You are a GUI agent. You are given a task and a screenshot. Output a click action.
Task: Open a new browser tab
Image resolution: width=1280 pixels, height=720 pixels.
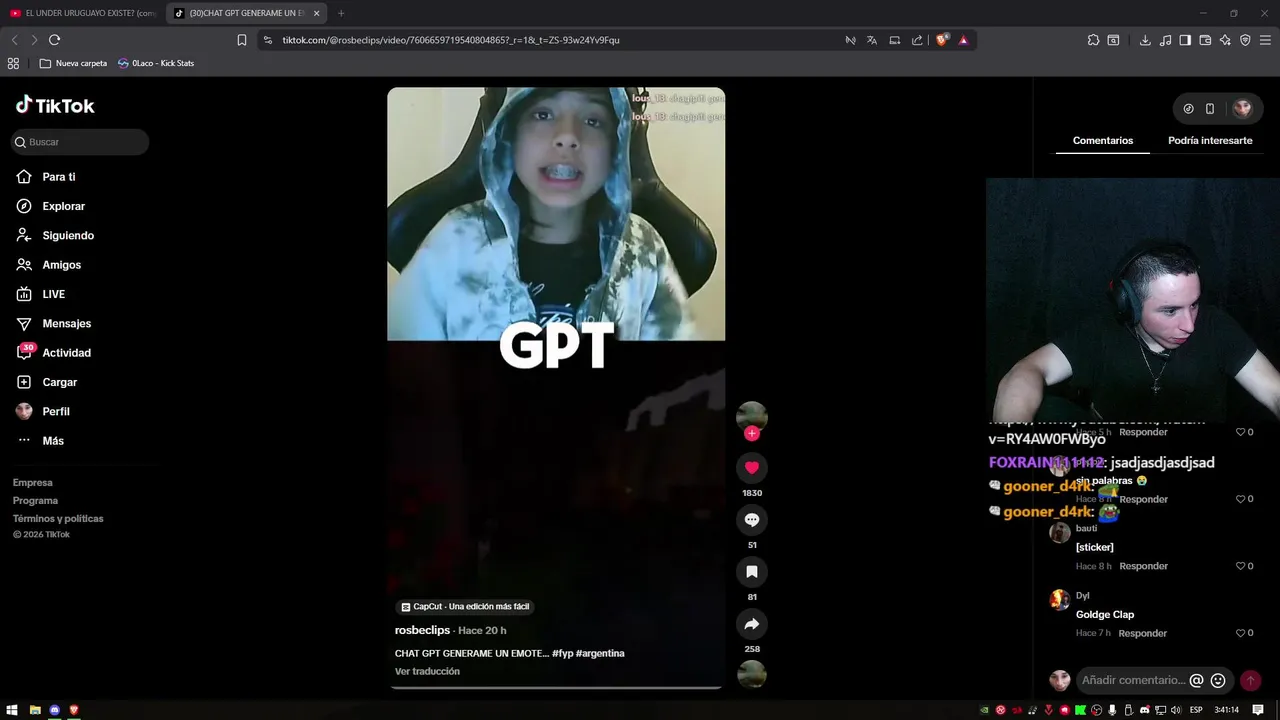pyautogui.click(x=341, y=13)
